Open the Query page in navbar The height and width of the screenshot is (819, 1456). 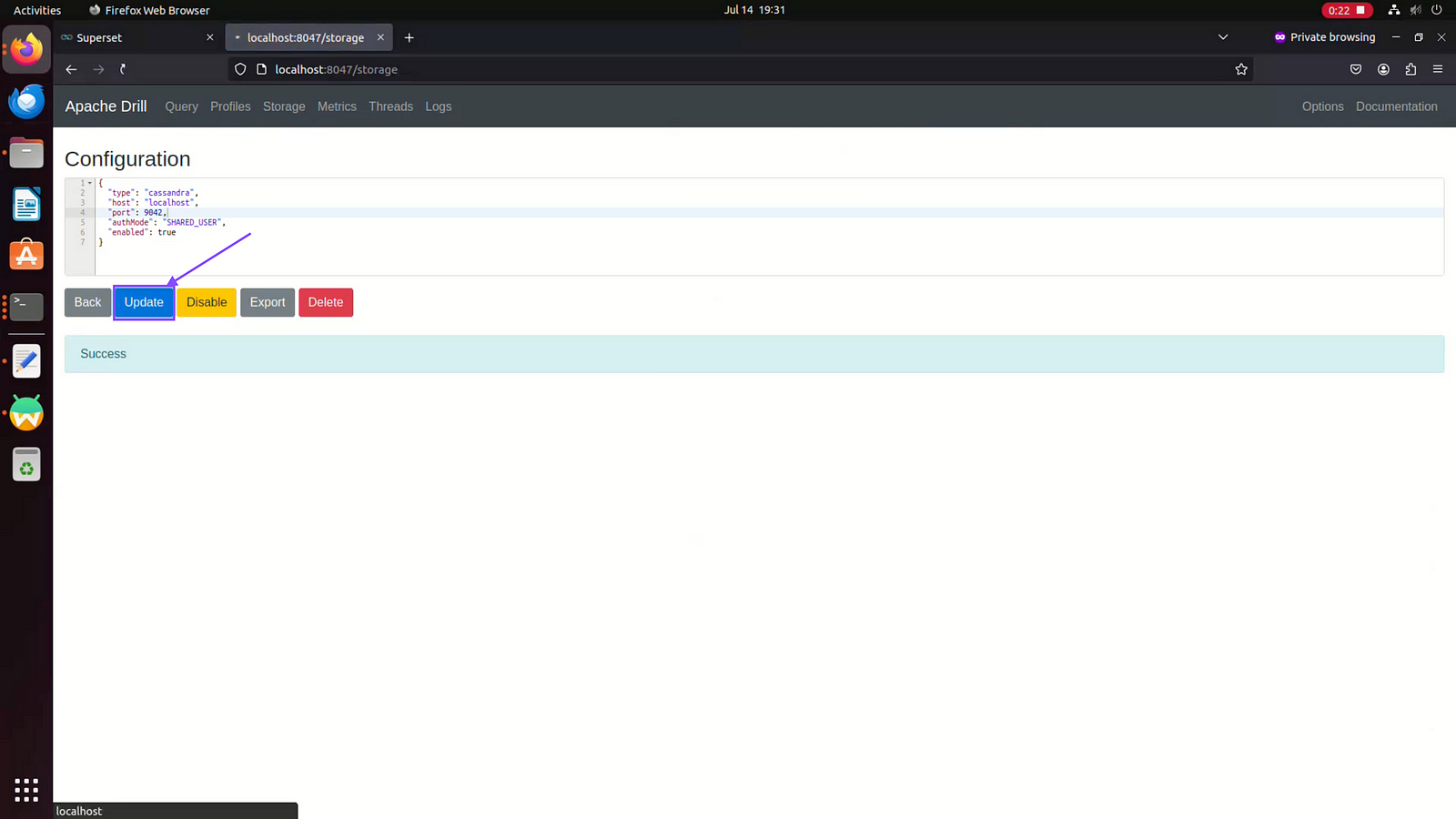[x=181, y=106]
